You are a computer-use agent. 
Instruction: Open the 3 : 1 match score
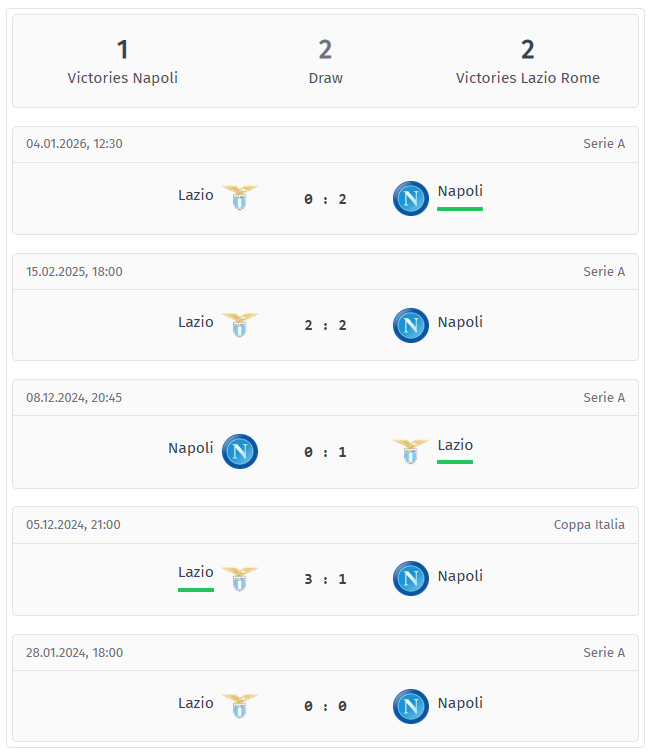click(325, 579)
